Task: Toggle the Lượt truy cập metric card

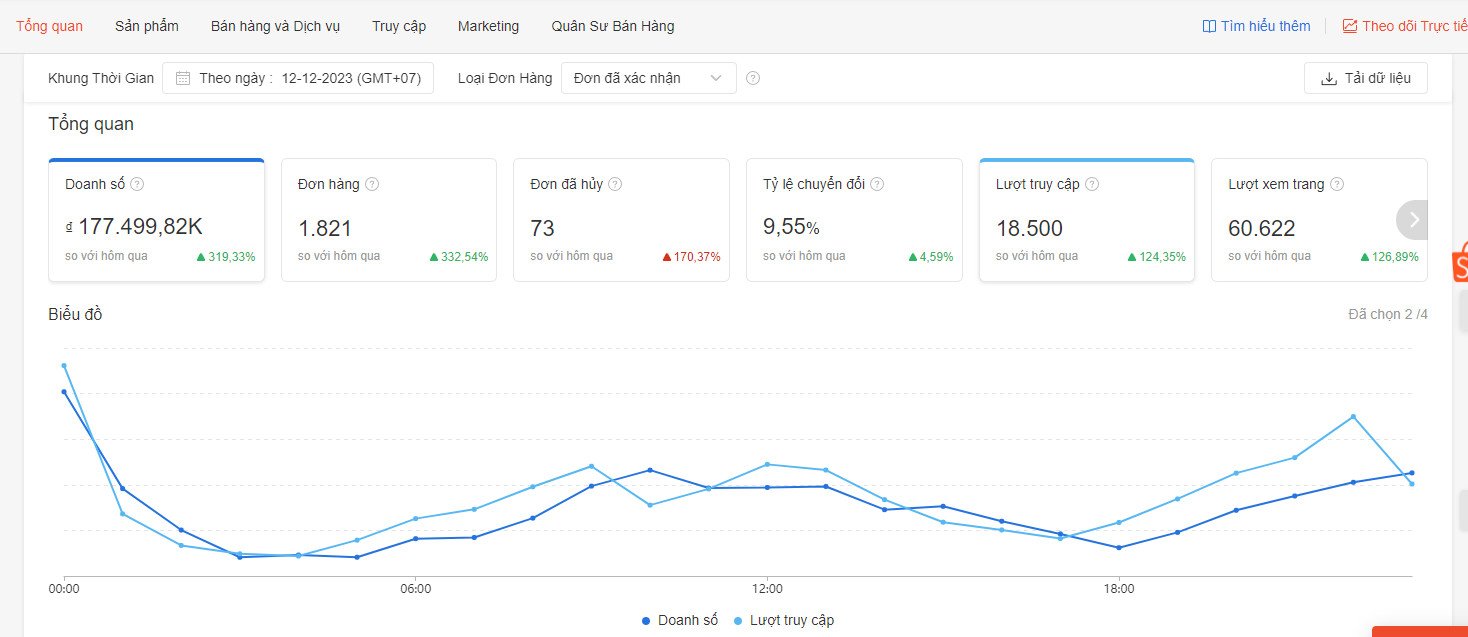Action: (x=1086, y=220)
